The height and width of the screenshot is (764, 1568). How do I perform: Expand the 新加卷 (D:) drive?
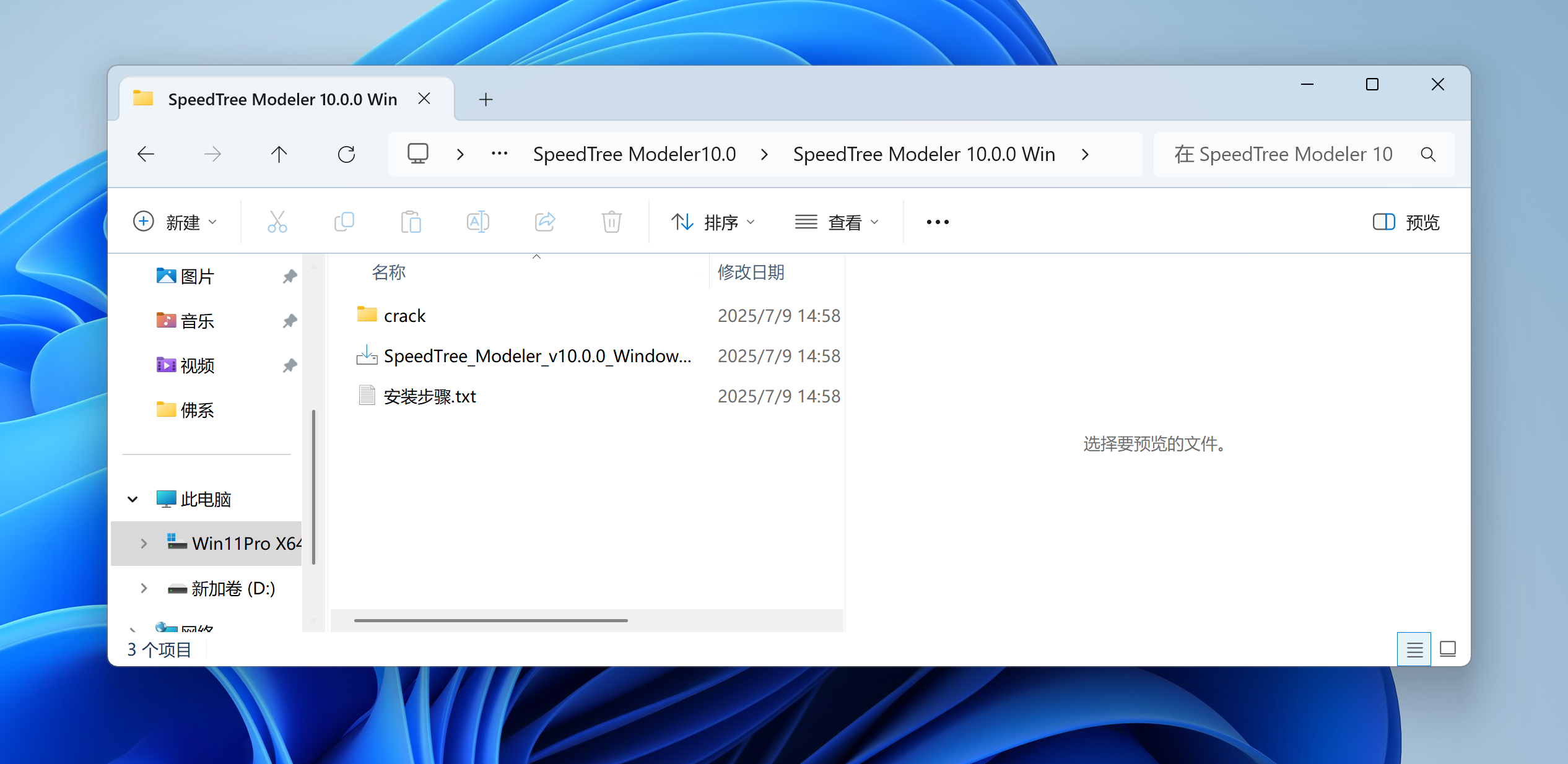tap(144, 588)
